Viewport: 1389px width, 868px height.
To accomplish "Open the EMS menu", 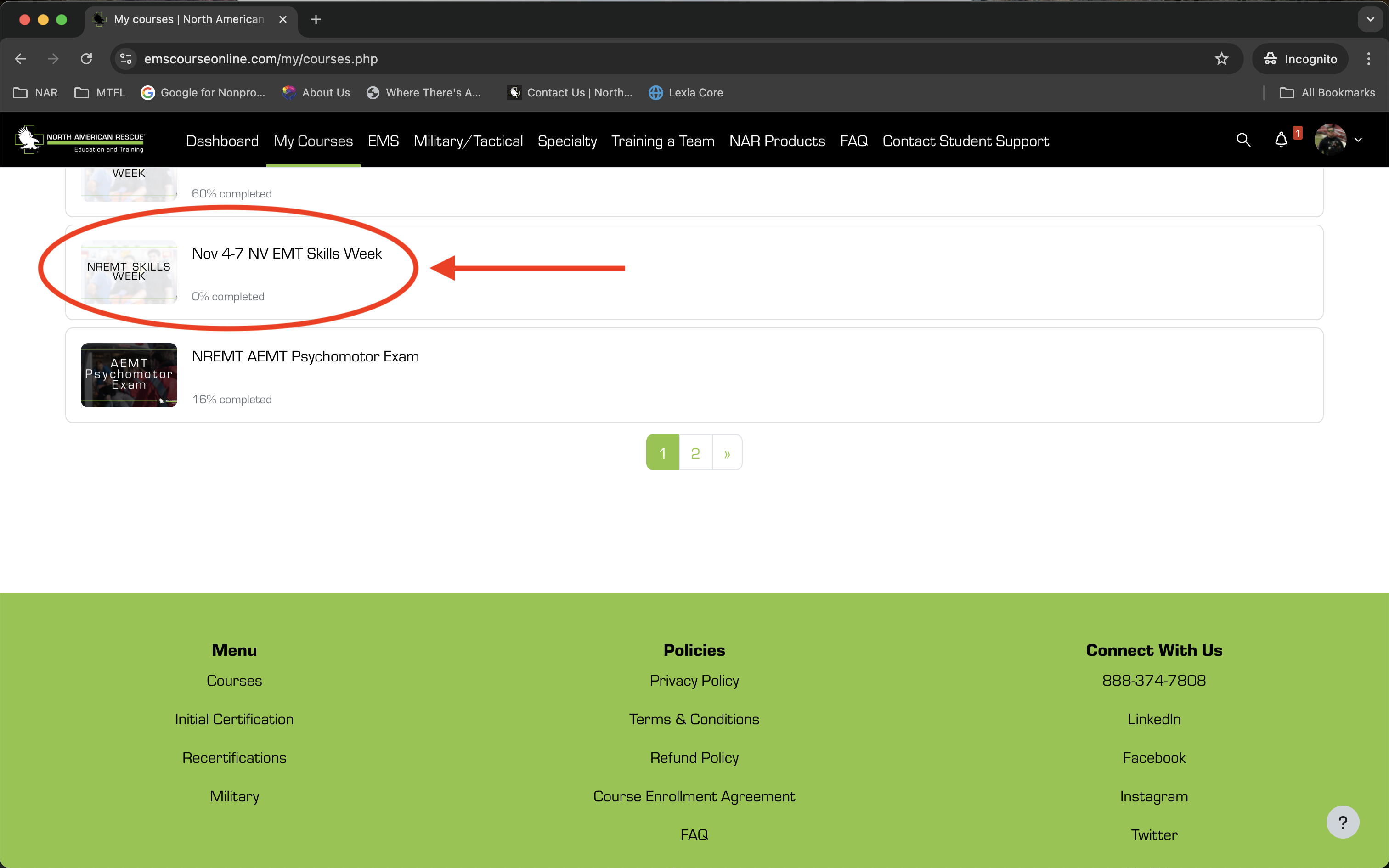I will click(384, 141).
